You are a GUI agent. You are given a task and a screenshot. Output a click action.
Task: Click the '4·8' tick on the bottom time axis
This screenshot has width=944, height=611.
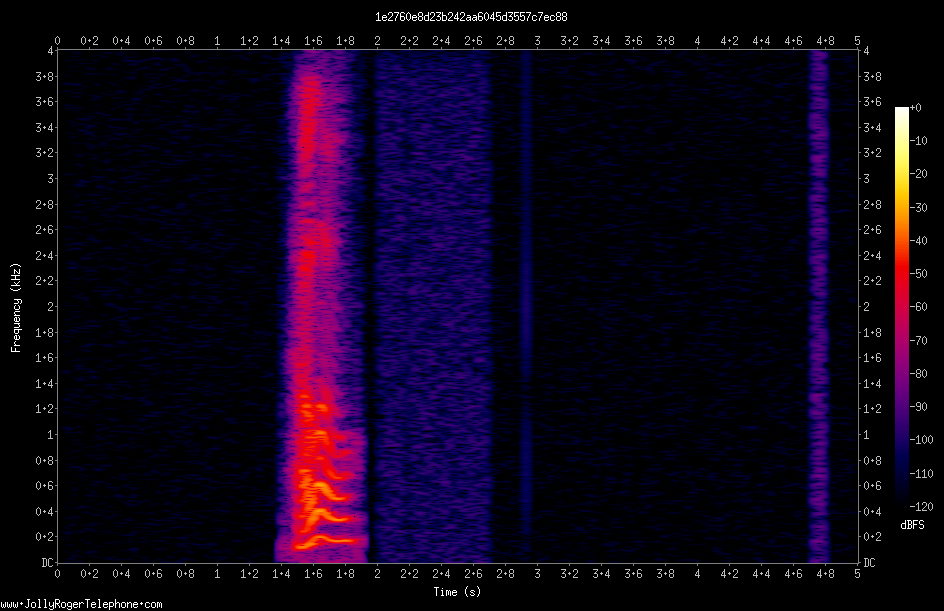pyautogui.click(x=825, y=574)
